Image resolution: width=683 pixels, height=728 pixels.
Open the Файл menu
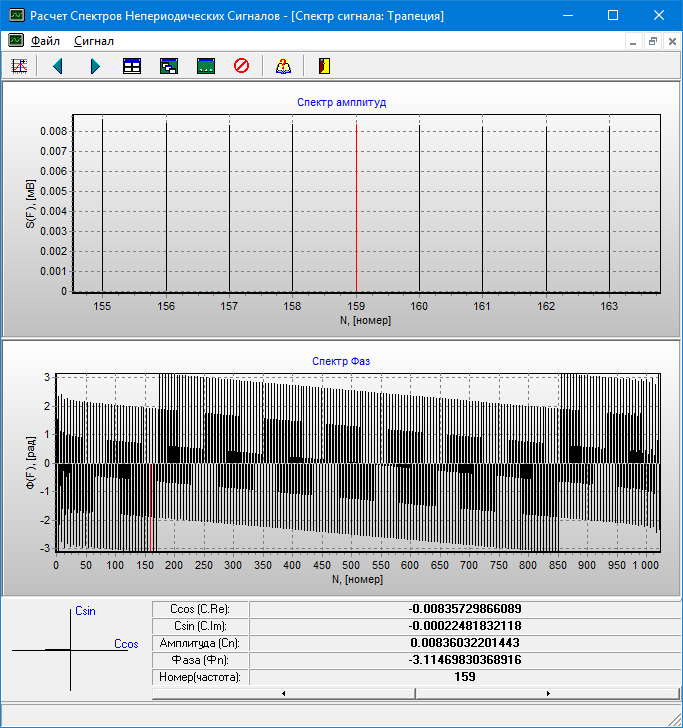45,41
